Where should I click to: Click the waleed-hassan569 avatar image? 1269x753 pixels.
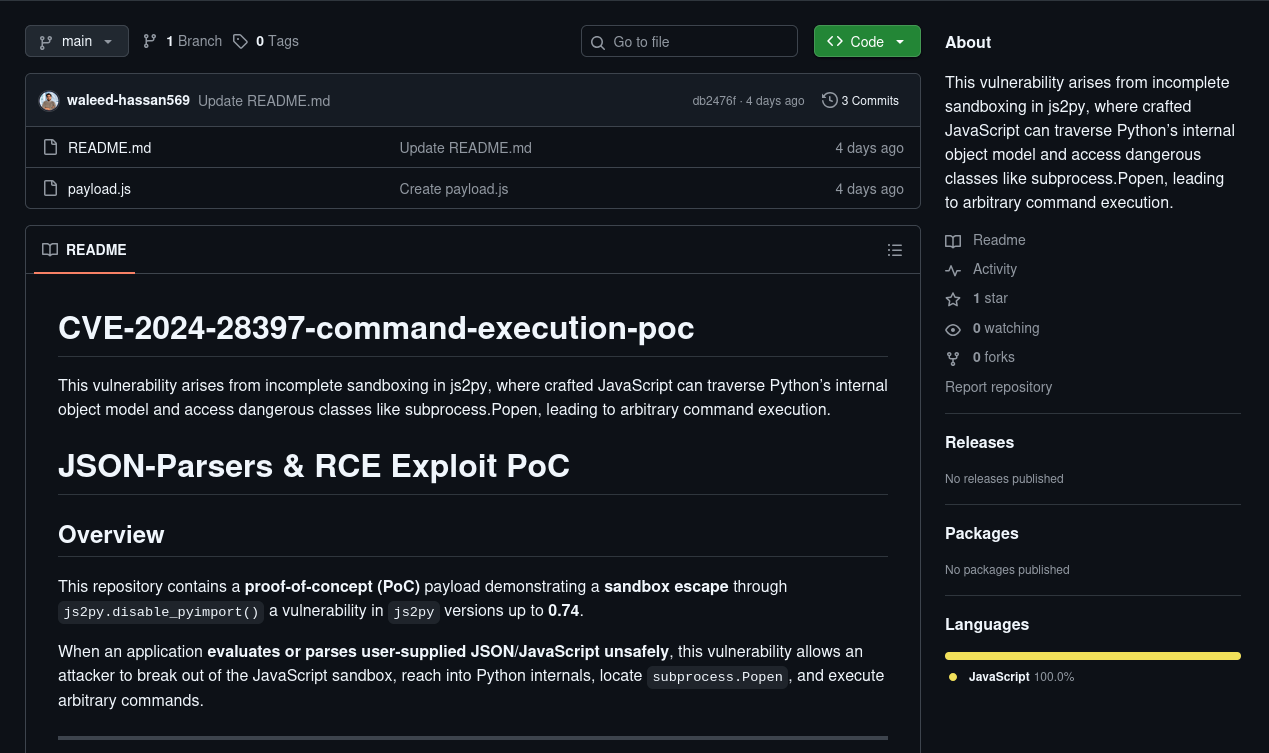[49, 101]
